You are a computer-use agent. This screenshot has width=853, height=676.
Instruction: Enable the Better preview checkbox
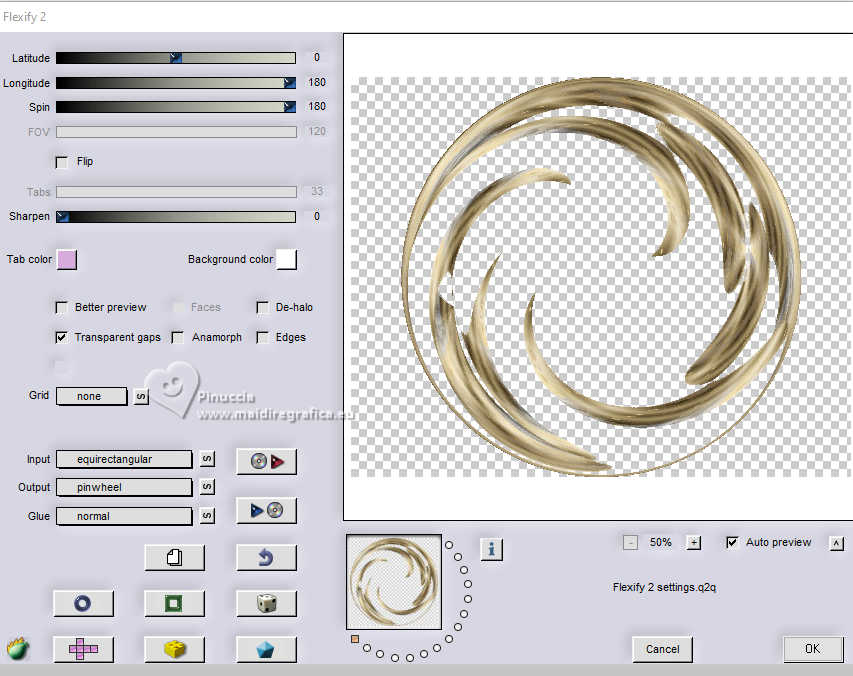pyautogui.click(x=61, y=308)
